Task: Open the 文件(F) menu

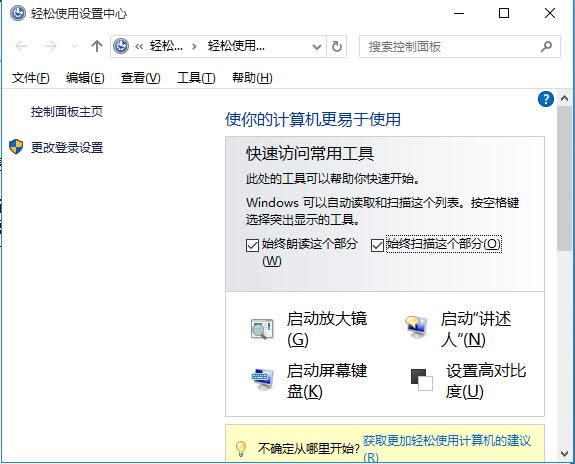Action: pos(30,78)
